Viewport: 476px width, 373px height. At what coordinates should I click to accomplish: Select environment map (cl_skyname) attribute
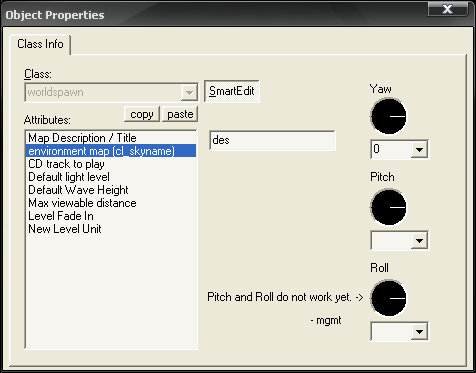point(111,151)
